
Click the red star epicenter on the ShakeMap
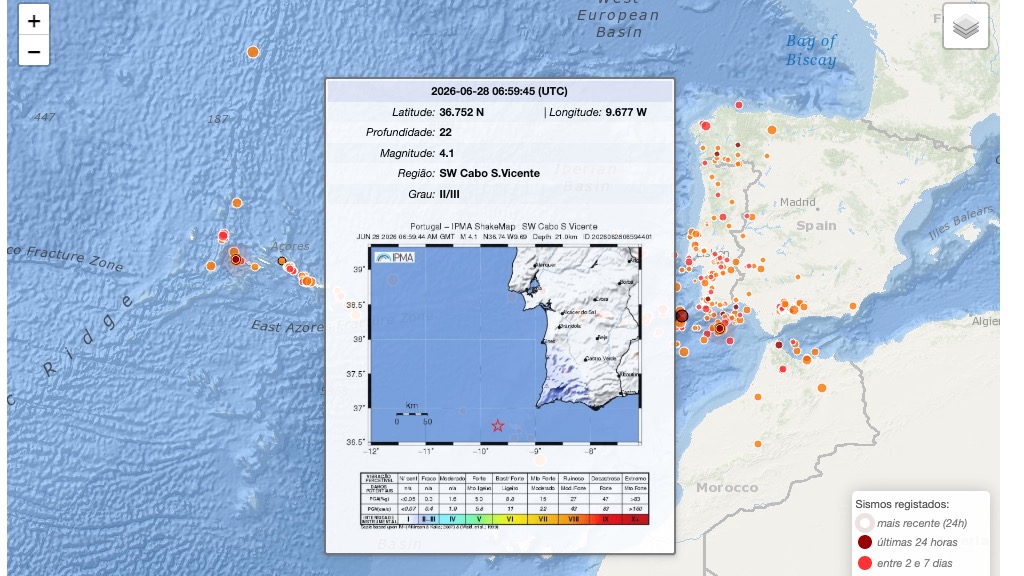[498, 426]
